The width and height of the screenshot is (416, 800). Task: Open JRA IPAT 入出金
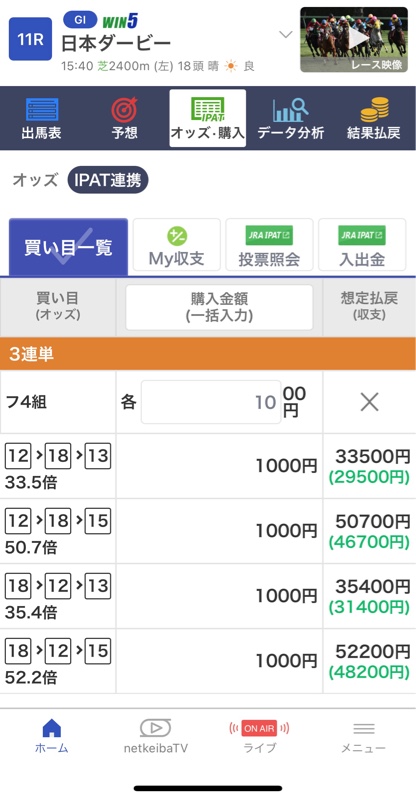362,245
